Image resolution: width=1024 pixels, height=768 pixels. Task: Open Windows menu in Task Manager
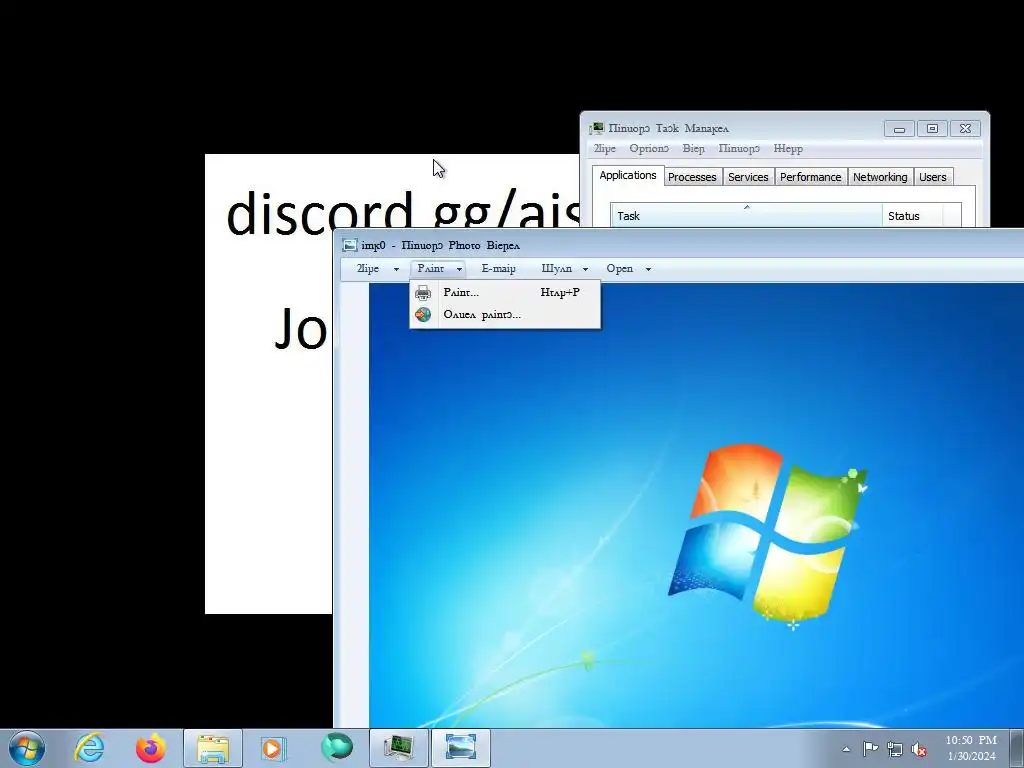(739, 149)
